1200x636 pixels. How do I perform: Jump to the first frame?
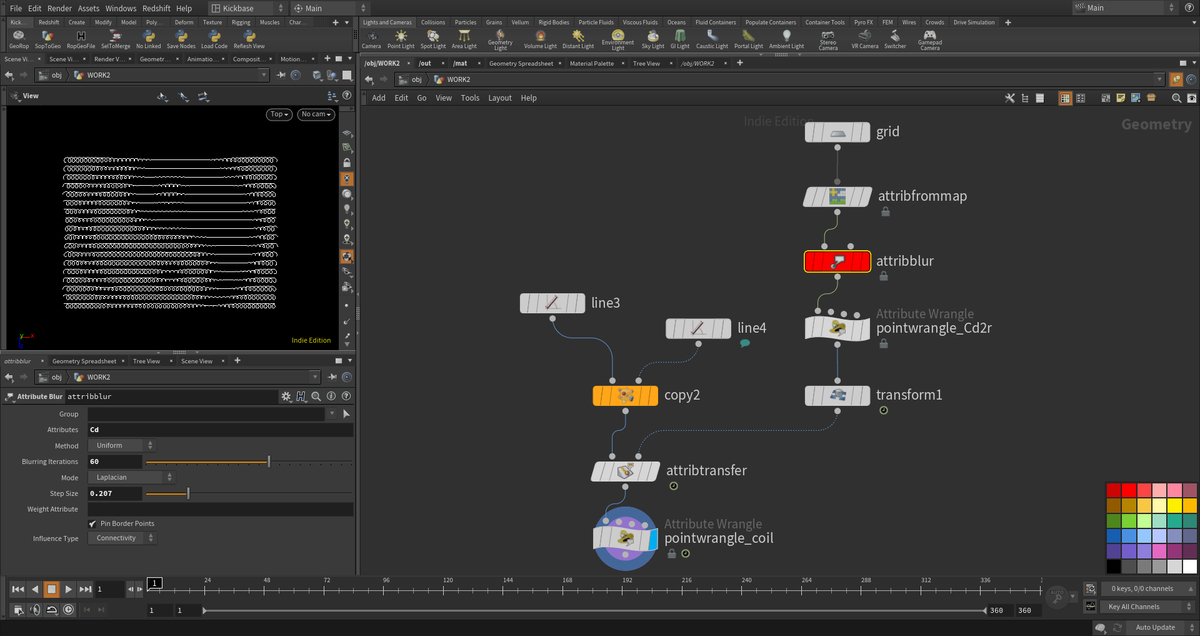[x=17, y=589]
